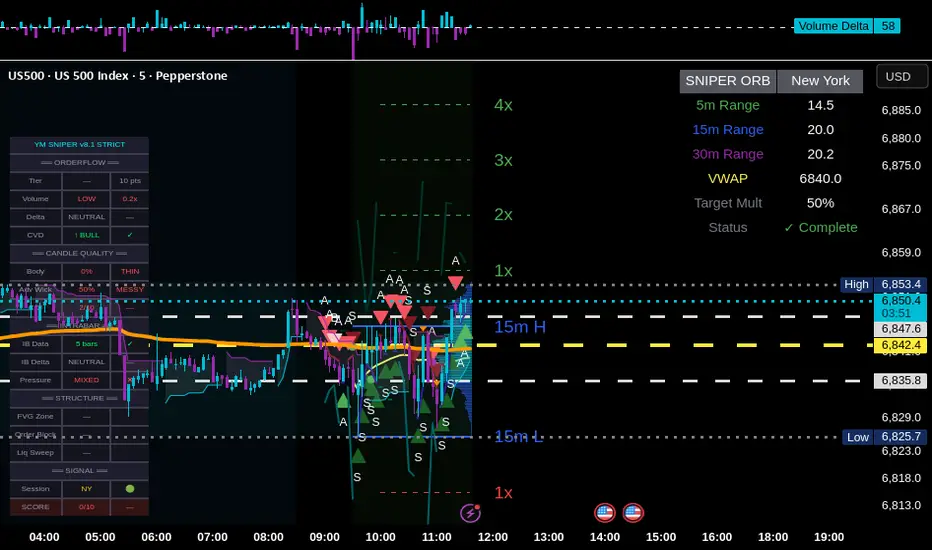Click the blue 15m H level label
This screenshot has width=932, height=550.
(519, 327)
